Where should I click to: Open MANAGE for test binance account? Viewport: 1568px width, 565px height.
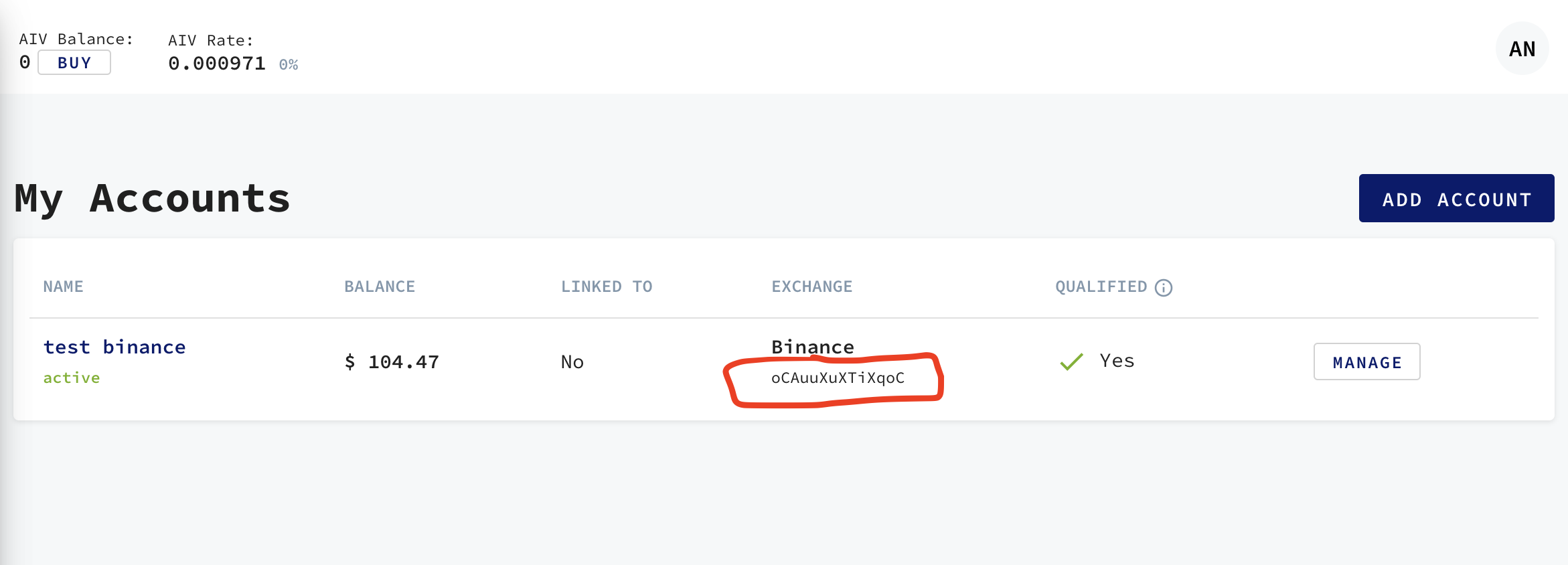1366,361
